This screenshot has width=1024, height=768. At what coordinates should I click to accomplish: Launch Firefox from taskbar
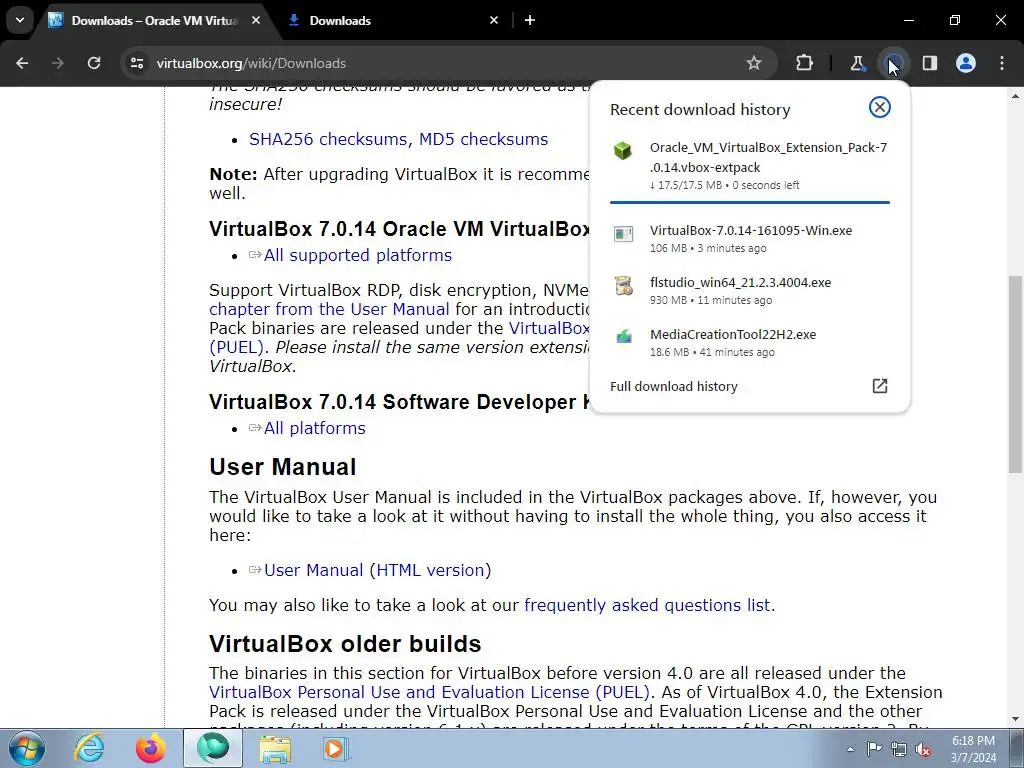pyautogui.click(x=151, y=748)
